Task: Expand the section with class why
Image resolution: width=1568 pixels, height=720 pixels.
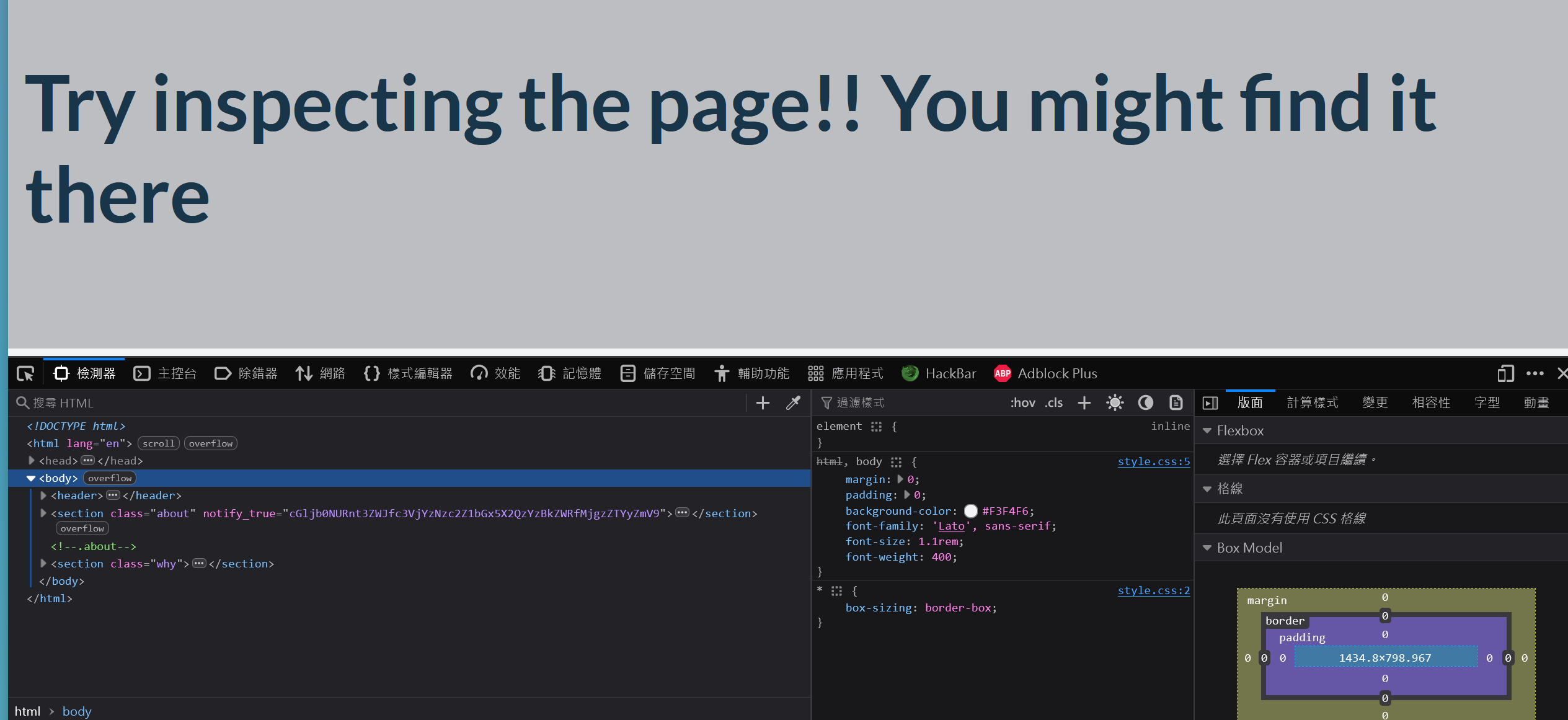Action: (43, 564)
